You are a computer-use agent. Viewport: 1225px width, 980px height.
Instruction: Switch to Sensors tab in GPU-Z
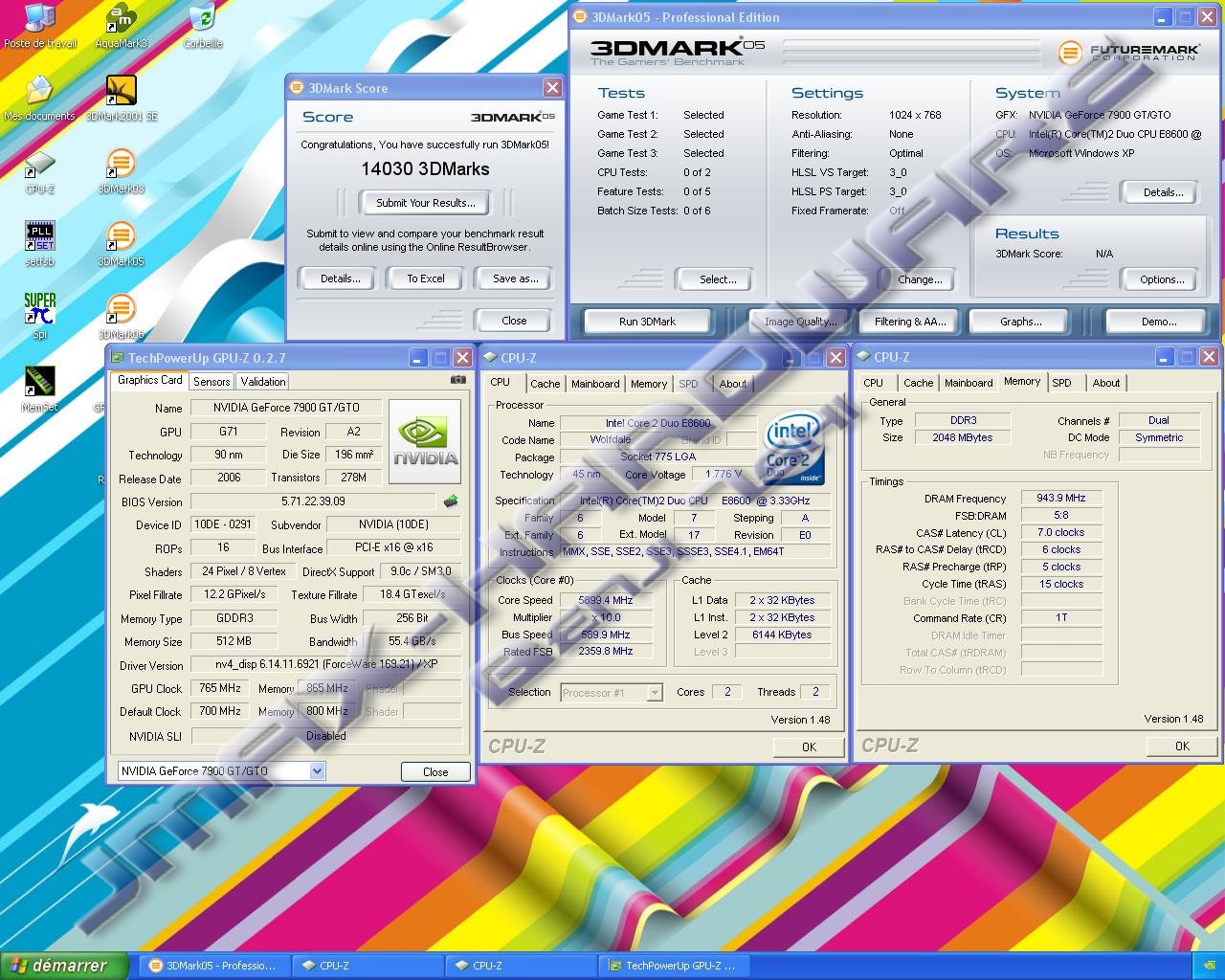pyautogui.click(x=212, y=381)
